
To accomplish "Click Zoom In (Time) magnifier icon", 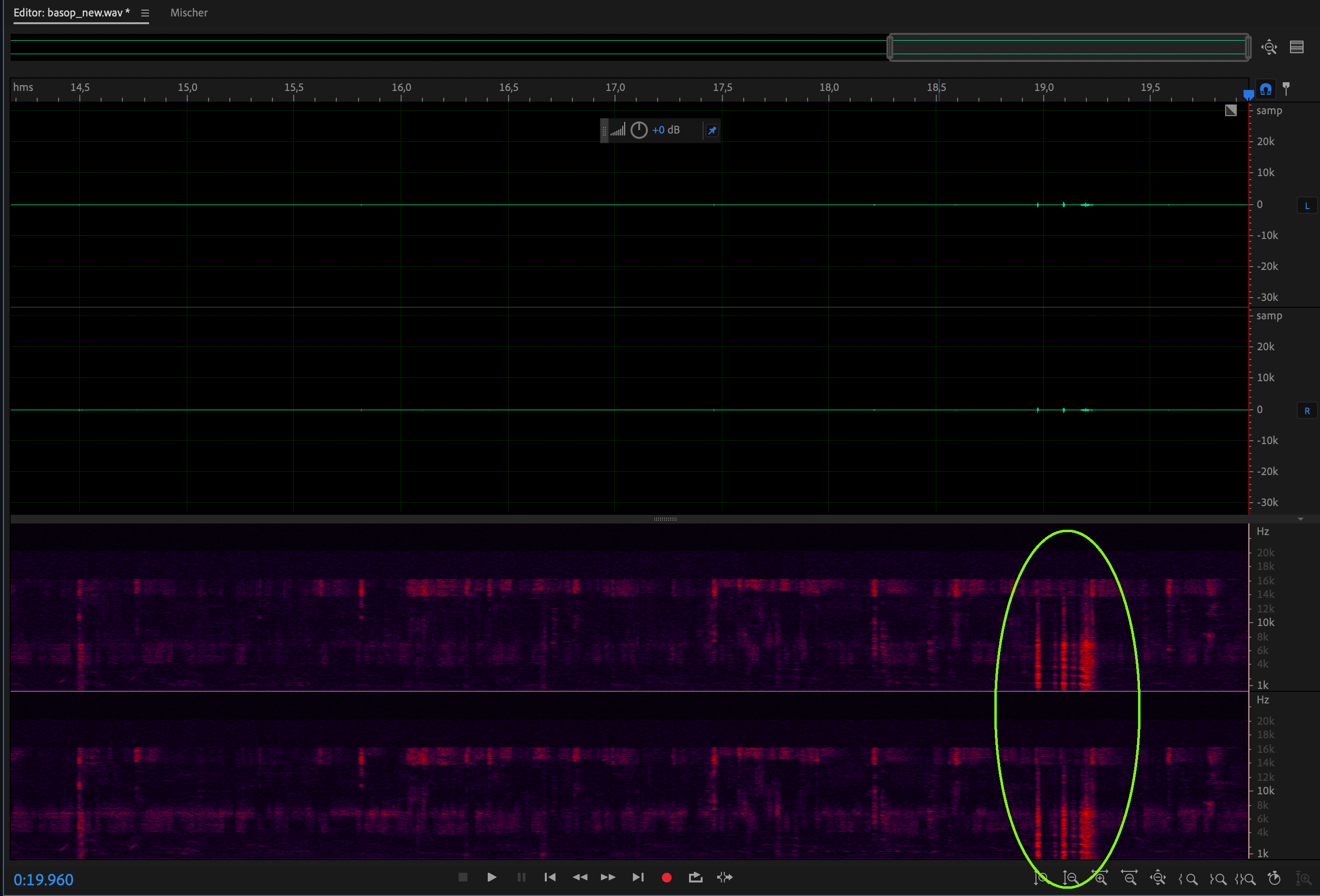I will (1100, 879).
